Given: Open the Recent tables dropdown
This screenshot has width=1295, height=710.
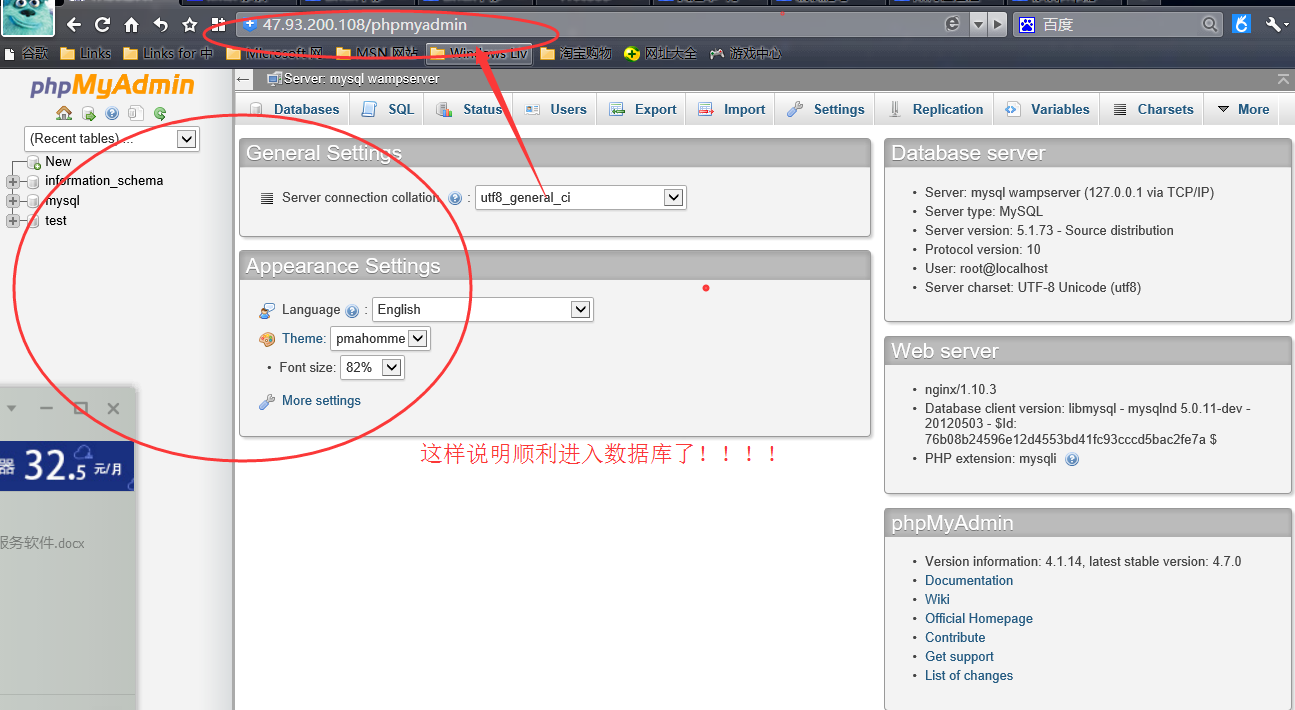Looking at the screenshot, I should [x=112, y=139].
